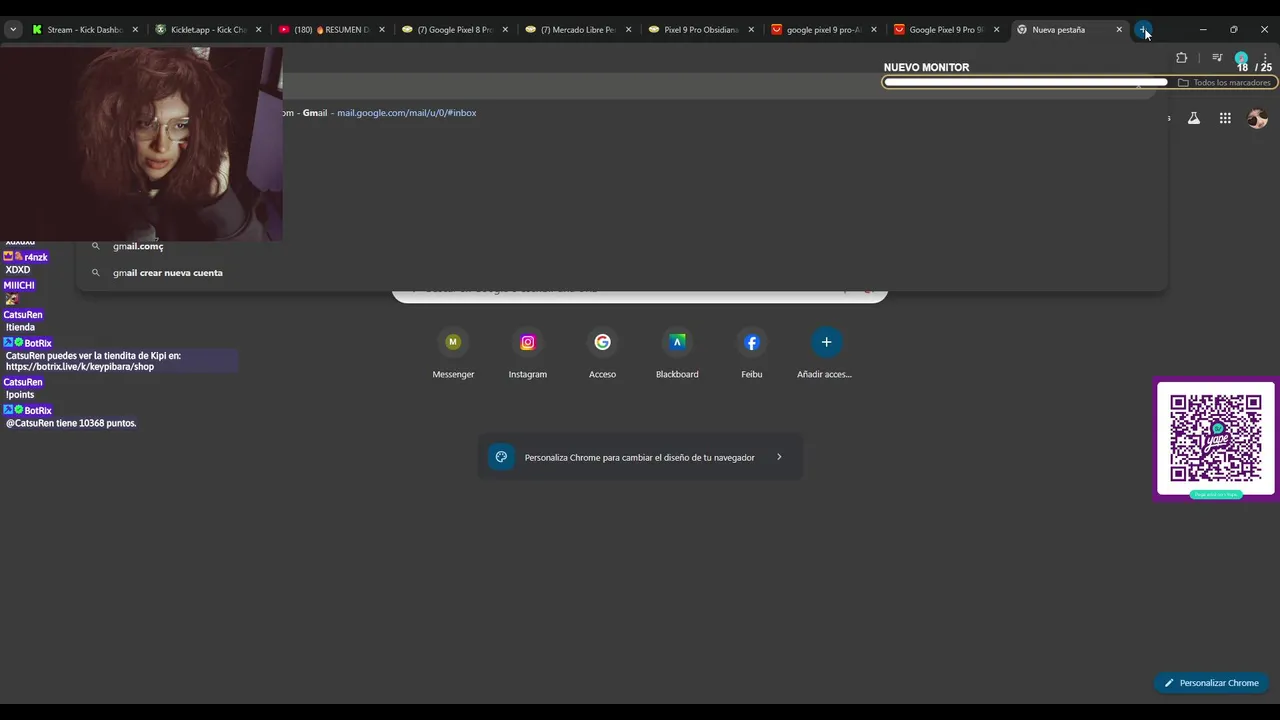Click the MIIICHI username in chat
The width and height of the screenshot is (1280, 720).
(19, 285)
